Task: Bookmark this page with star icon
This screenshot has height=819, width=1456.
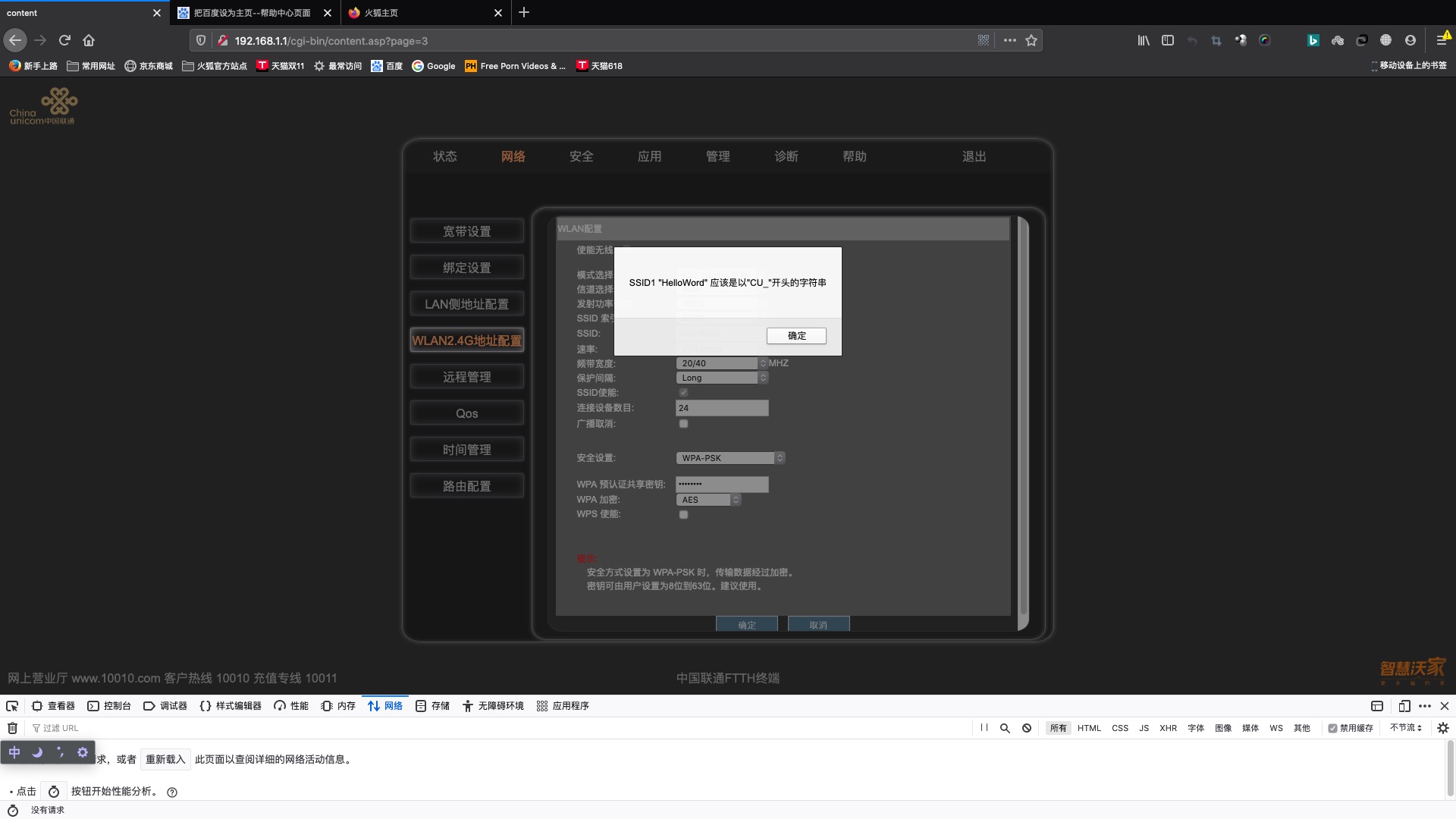Action: point(1031,40)
